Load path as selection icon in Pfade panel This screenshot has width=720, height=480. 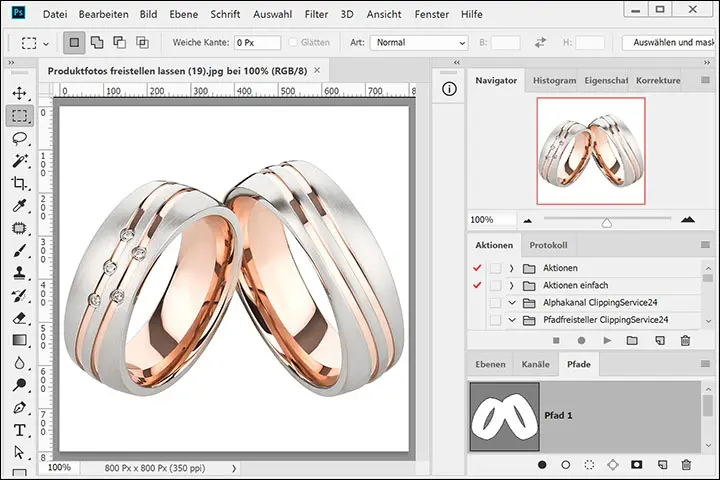[590, 465]
